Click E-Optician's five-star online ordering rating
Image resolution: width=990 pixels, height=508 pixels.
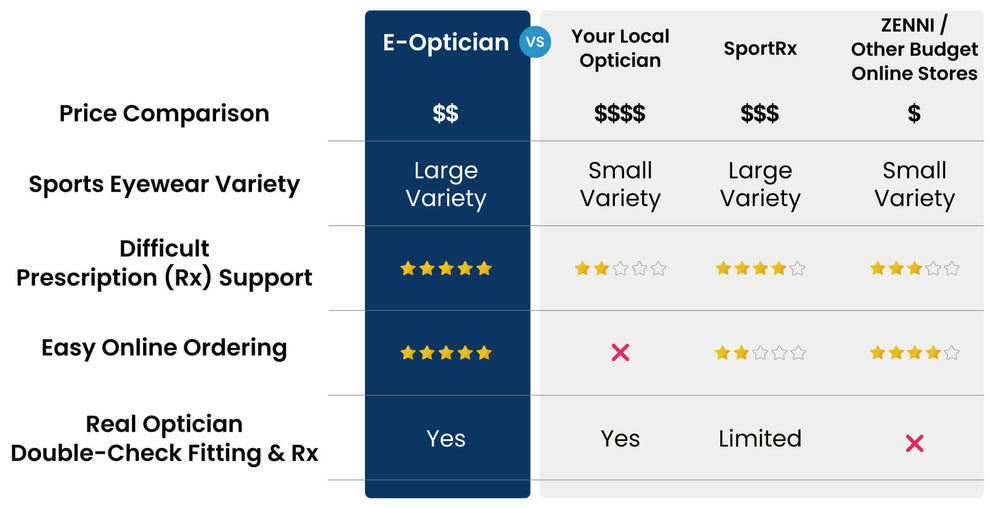click(x=446, y=352)
